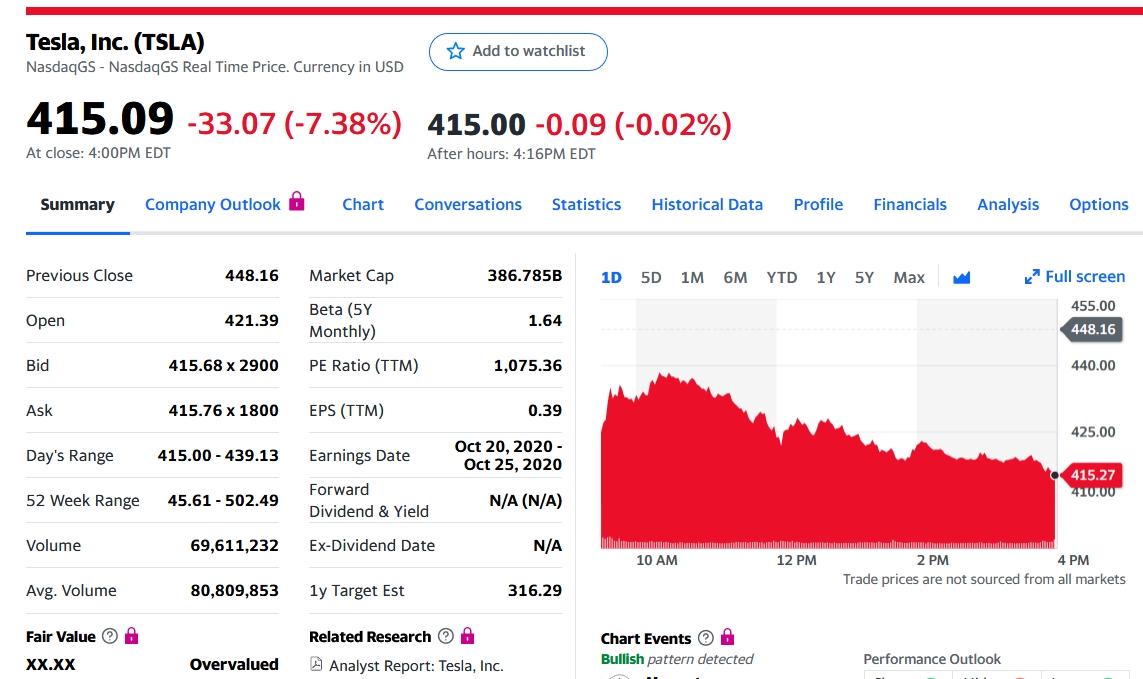Click the star icon in Add to watchlist
Image resolution: width=1143 pixels, height=679 pixels.
[455, 51]
